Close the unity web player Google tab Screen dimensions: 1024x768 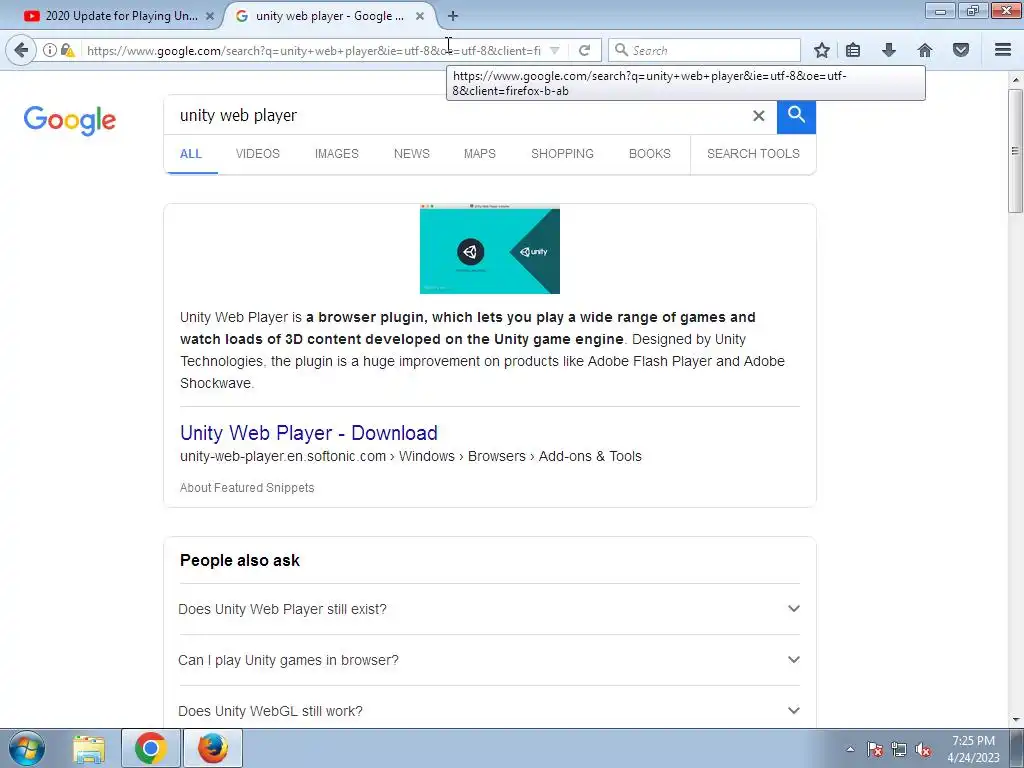(x=420, y=16)
